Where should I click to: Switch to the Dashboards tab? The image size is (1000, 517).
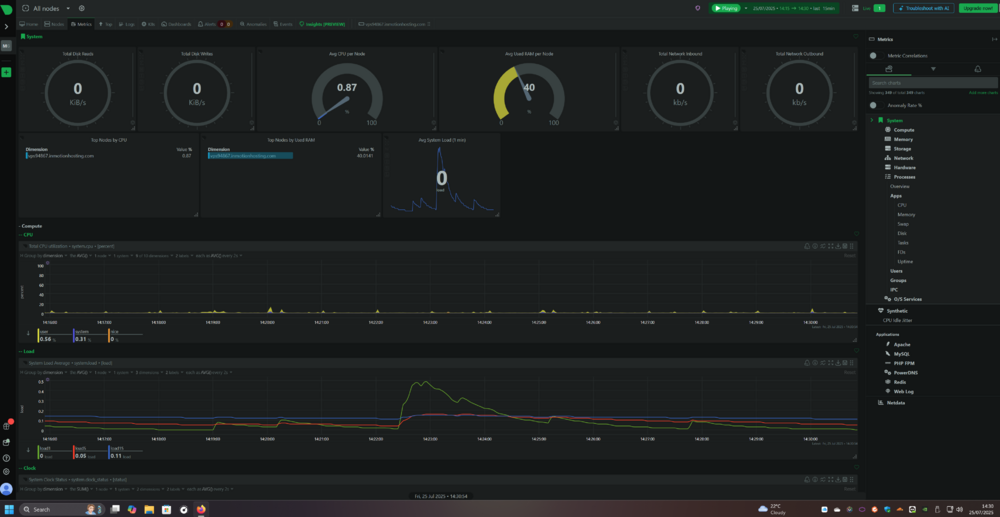click(x=176, y=24)
